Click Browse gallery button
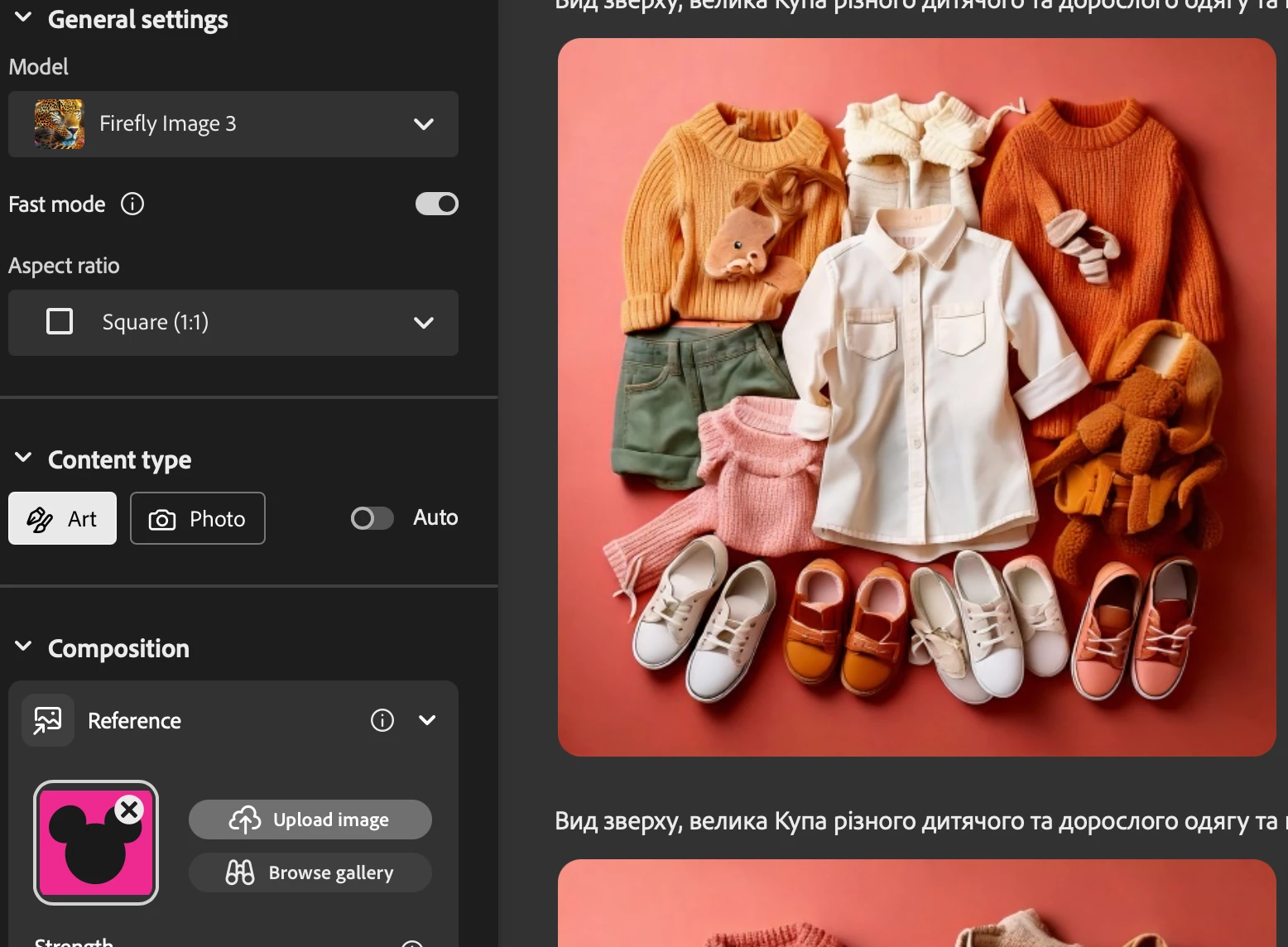Screen dimensions: 1288x947 (x=310, y=872)
